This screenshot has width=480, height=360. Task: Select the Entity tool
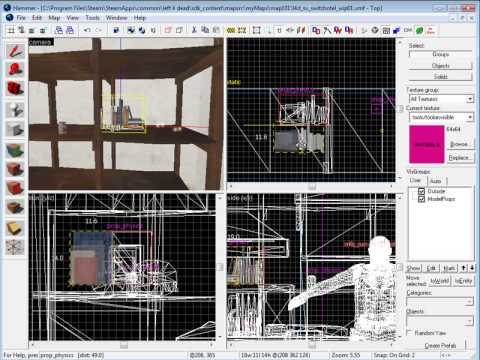(15, 110)
